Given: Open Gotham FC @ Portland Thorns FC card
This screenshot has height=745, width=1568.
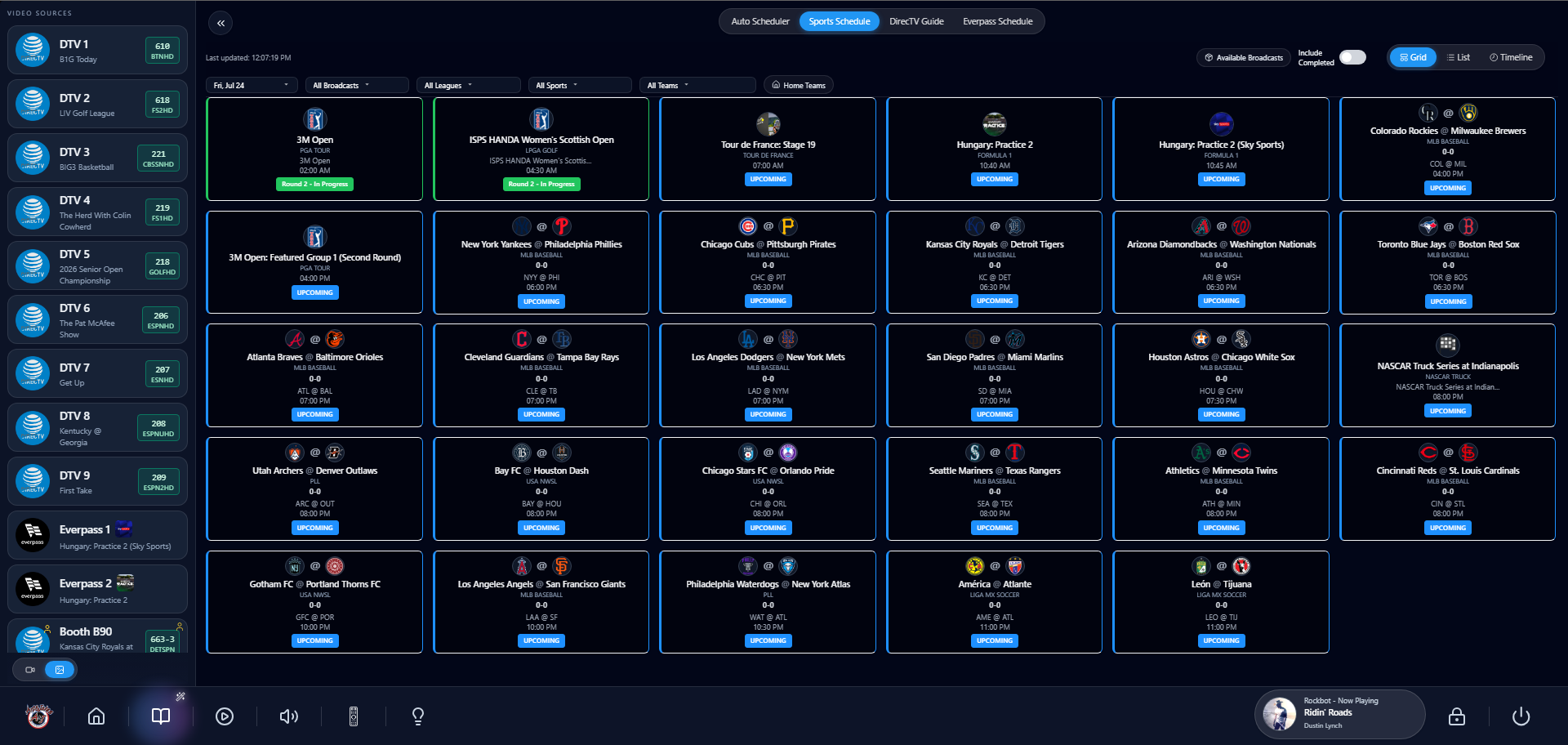Looking at the screenshot, I should 314,602.
